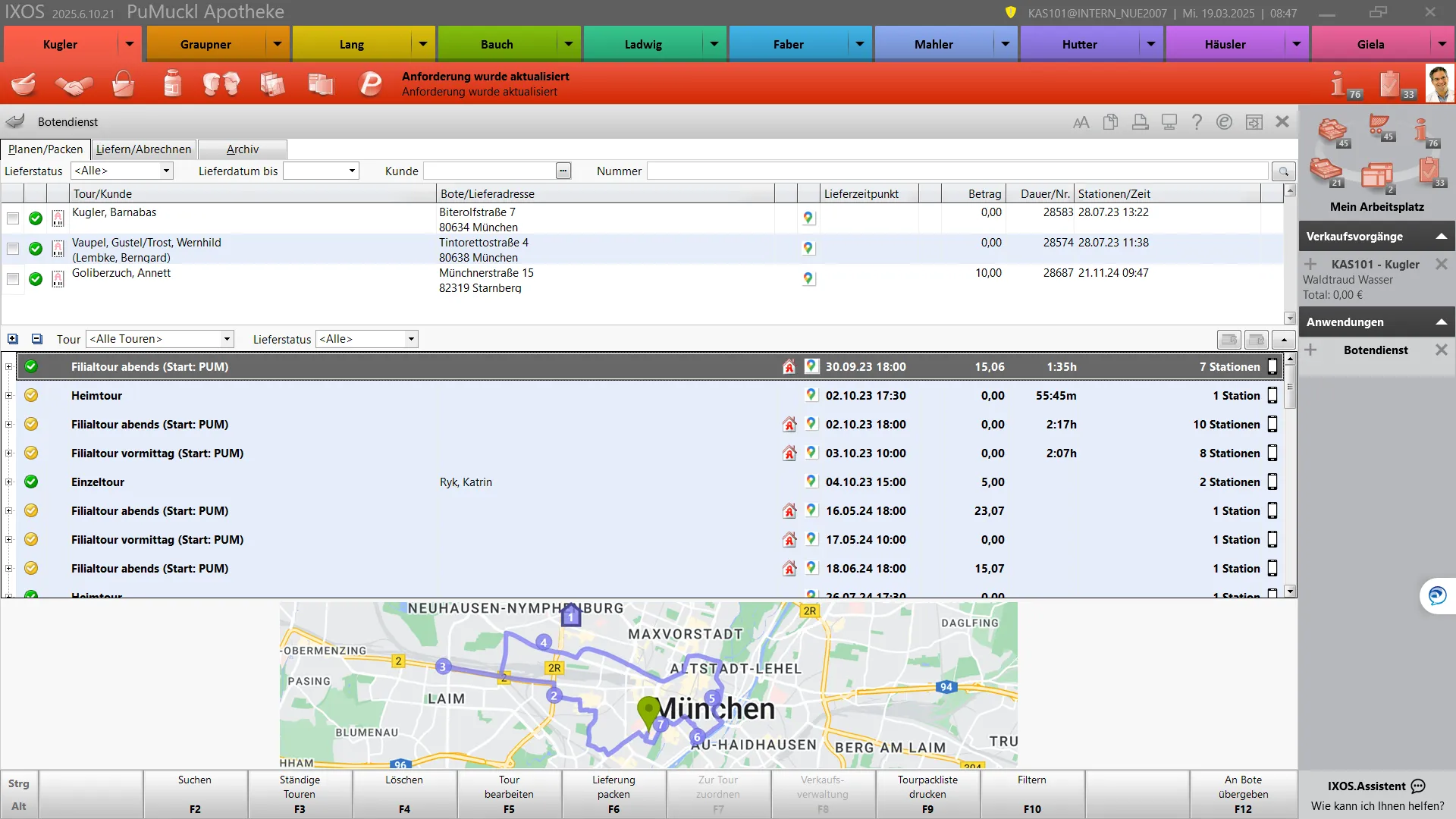Open the red P icon
Image resolution: width=1456 pixels, height=819 pixels.
coord(371,83)
